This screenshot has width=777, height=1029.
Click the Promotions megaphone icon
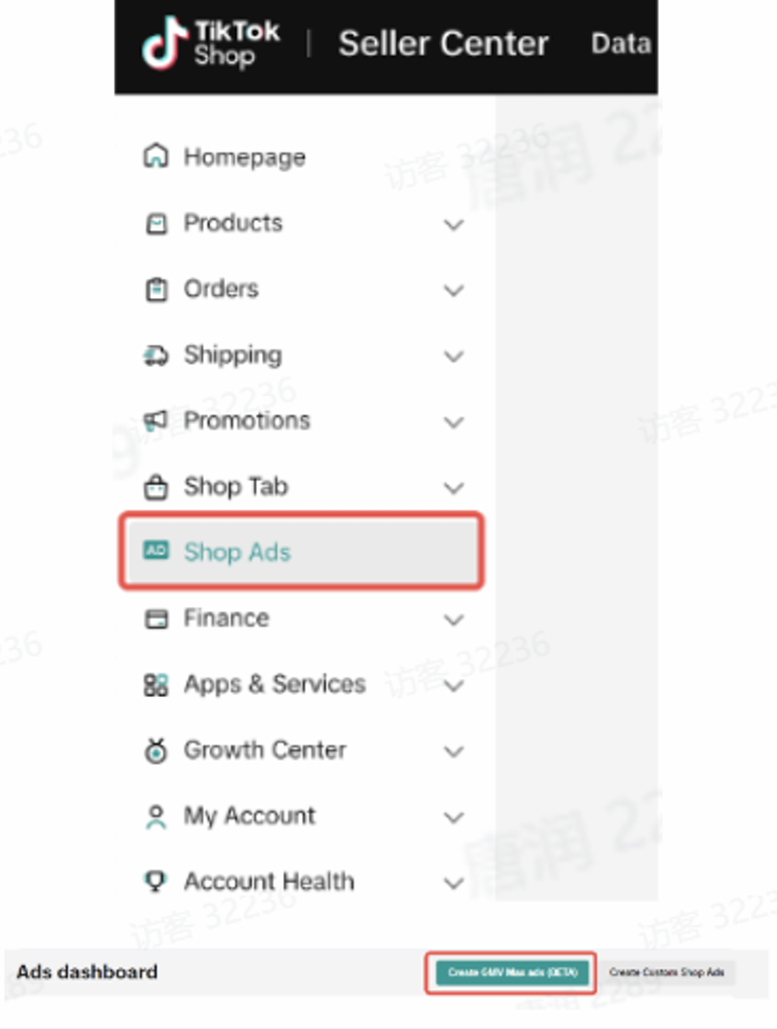point(156,421)
